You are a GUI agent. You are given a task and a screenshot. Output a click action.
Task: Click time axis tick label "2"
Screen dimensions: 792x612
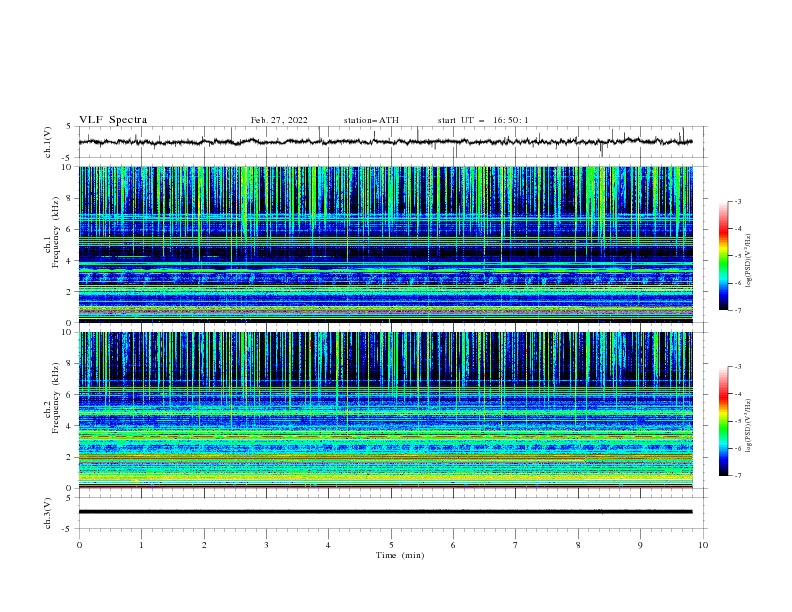[204, 545]
